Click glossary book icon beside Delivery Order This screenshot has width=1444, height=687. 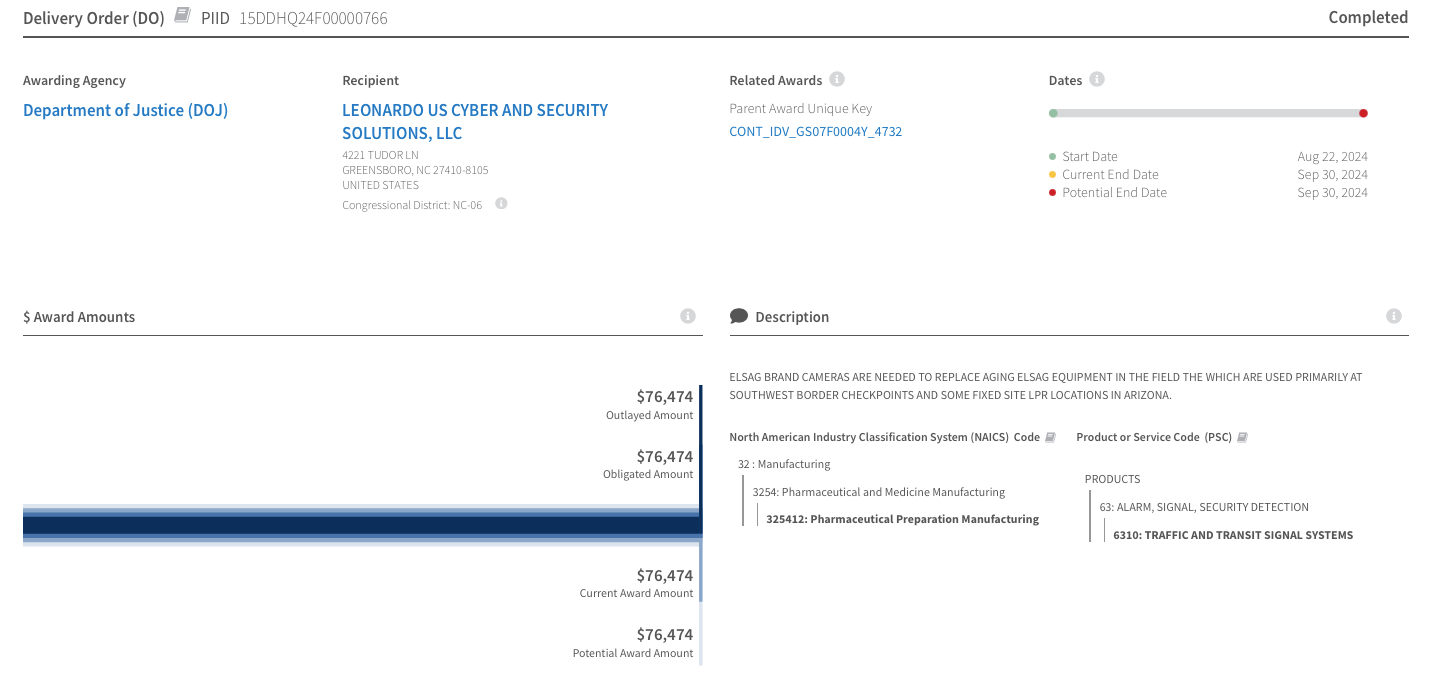(x=181, y=16)
